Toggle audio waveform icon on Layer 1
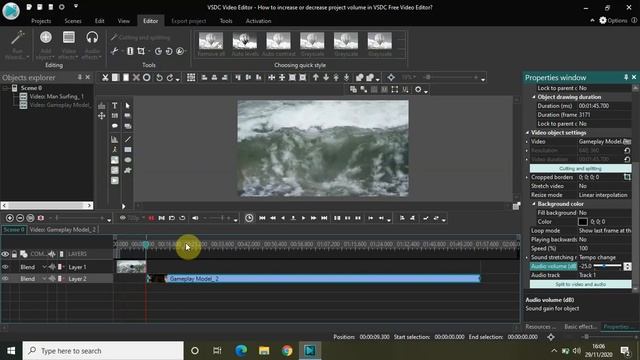 (52, 267)
